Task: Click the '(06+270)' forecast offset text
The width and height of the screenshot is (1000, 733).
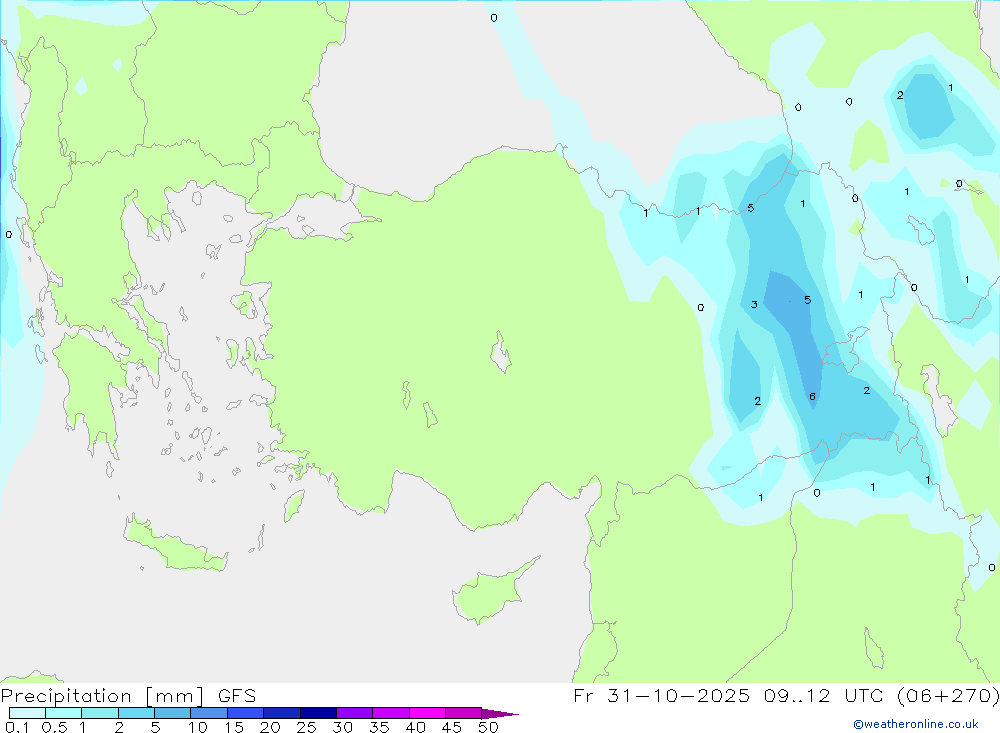Action: coord(948,696)
